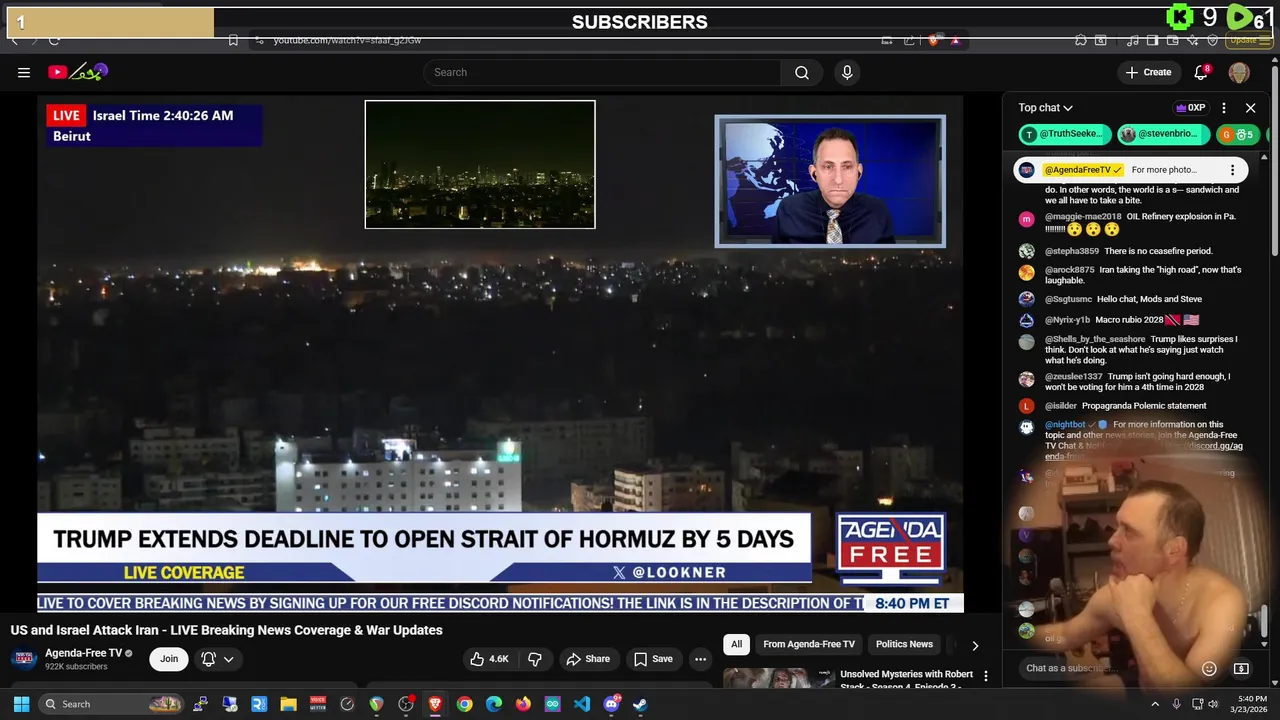Open the @stevenbrio super chat chip
Viewport: 1280px width, 720px height.
click(1163, 134)
